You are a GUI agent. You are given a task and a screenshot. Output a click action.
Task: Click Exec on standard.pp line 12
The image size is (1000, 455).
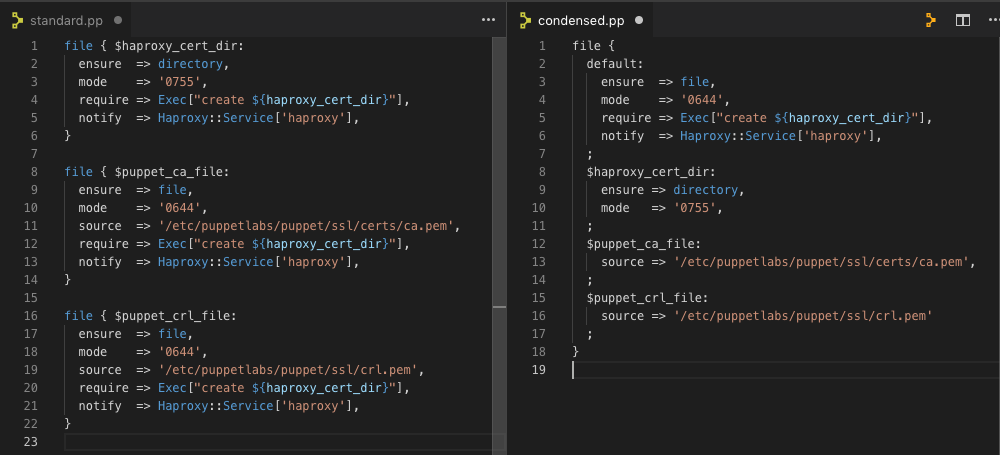(x=172, y=244)
